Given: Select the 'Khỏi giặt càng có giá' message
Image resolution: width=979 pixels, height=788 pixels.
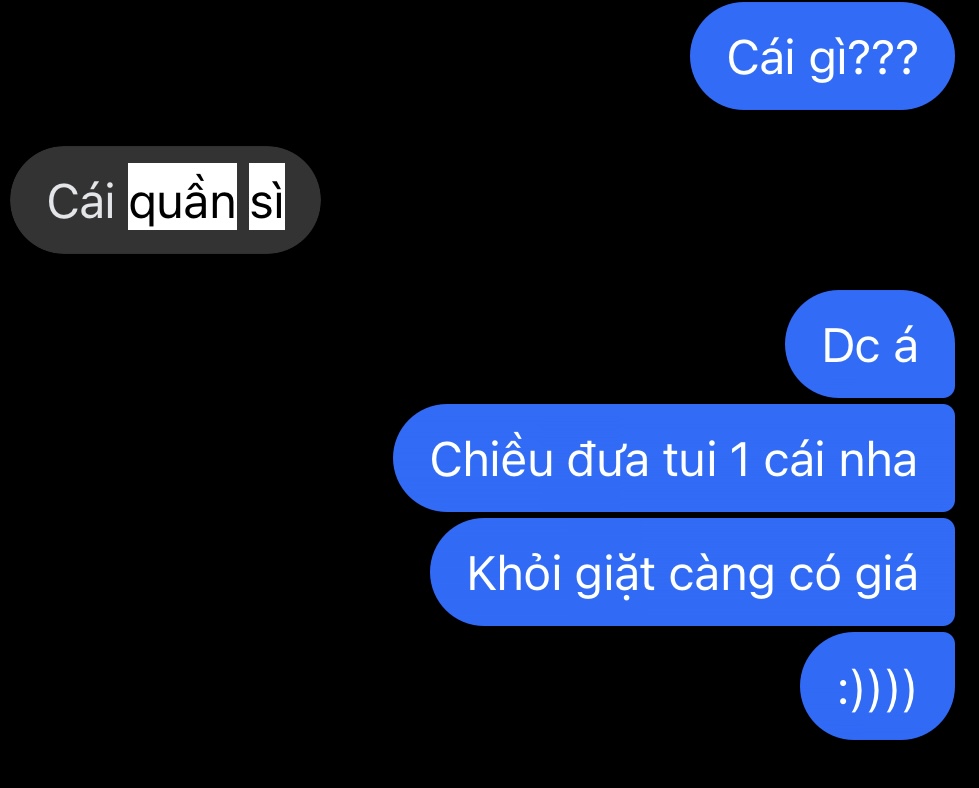Looking at the screenshot, I should 692,572.
